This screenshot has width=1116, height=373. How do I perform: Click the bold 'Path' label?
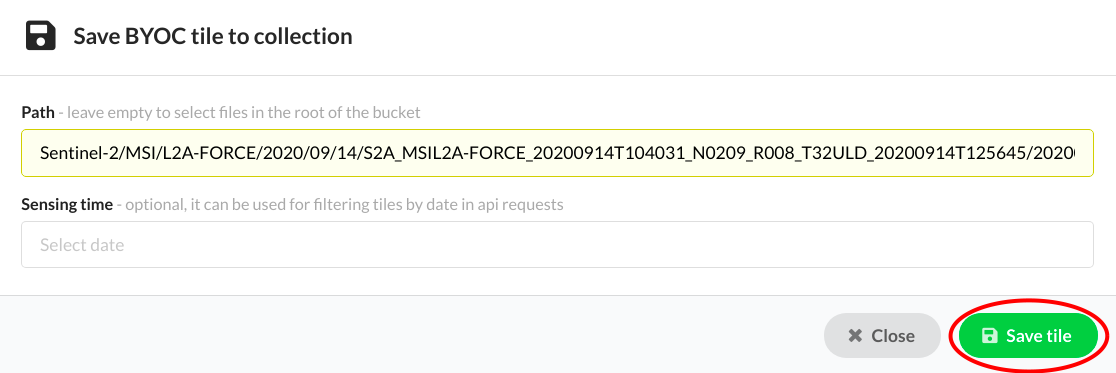pos(38,112)
